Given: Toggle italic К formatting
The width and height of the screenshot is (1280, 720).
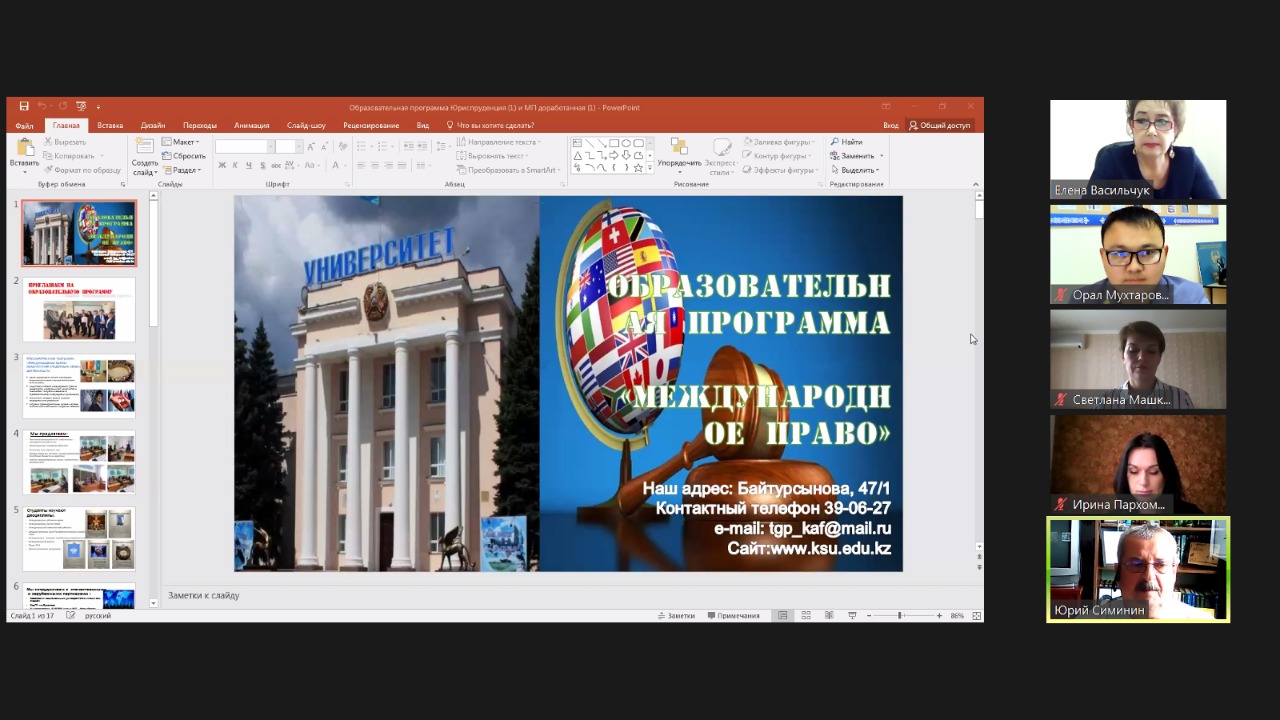Looking at the screenshot, I should tap(235, 165).
